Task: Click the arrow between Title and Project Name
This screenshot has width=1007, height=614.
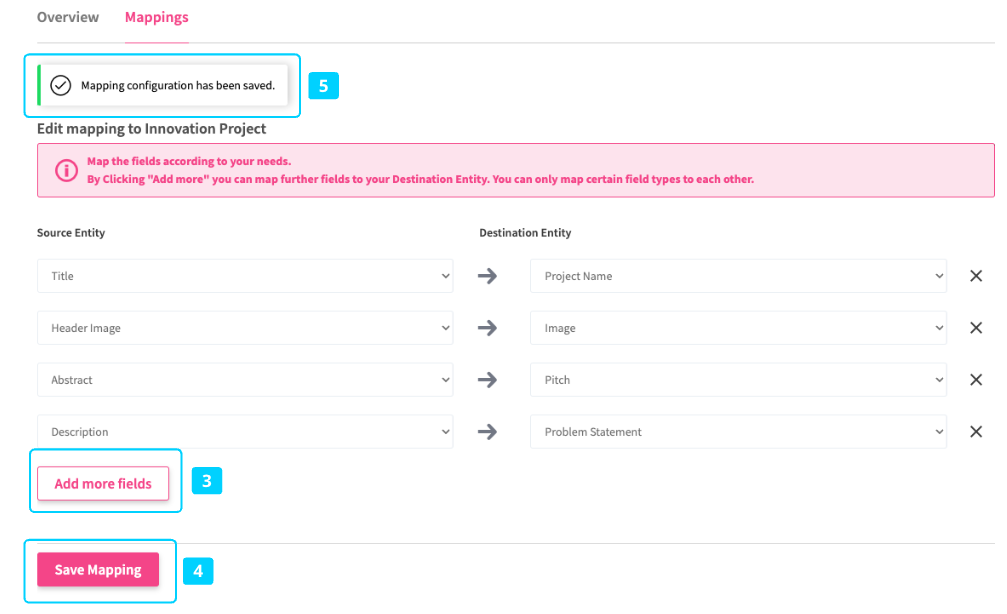Action: 487,276
